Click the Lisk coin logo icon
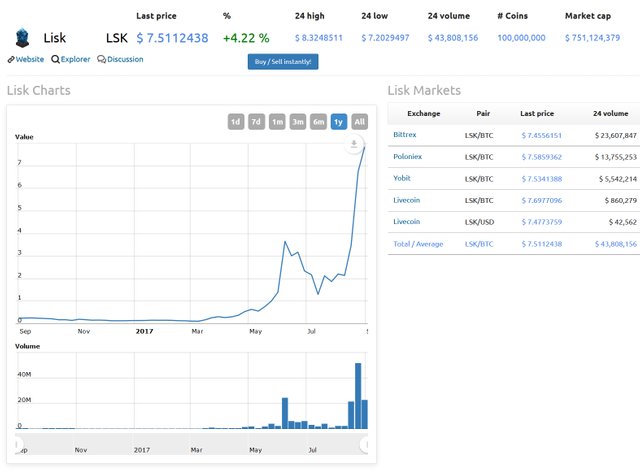The image size is (640, 474). (22, 38)
